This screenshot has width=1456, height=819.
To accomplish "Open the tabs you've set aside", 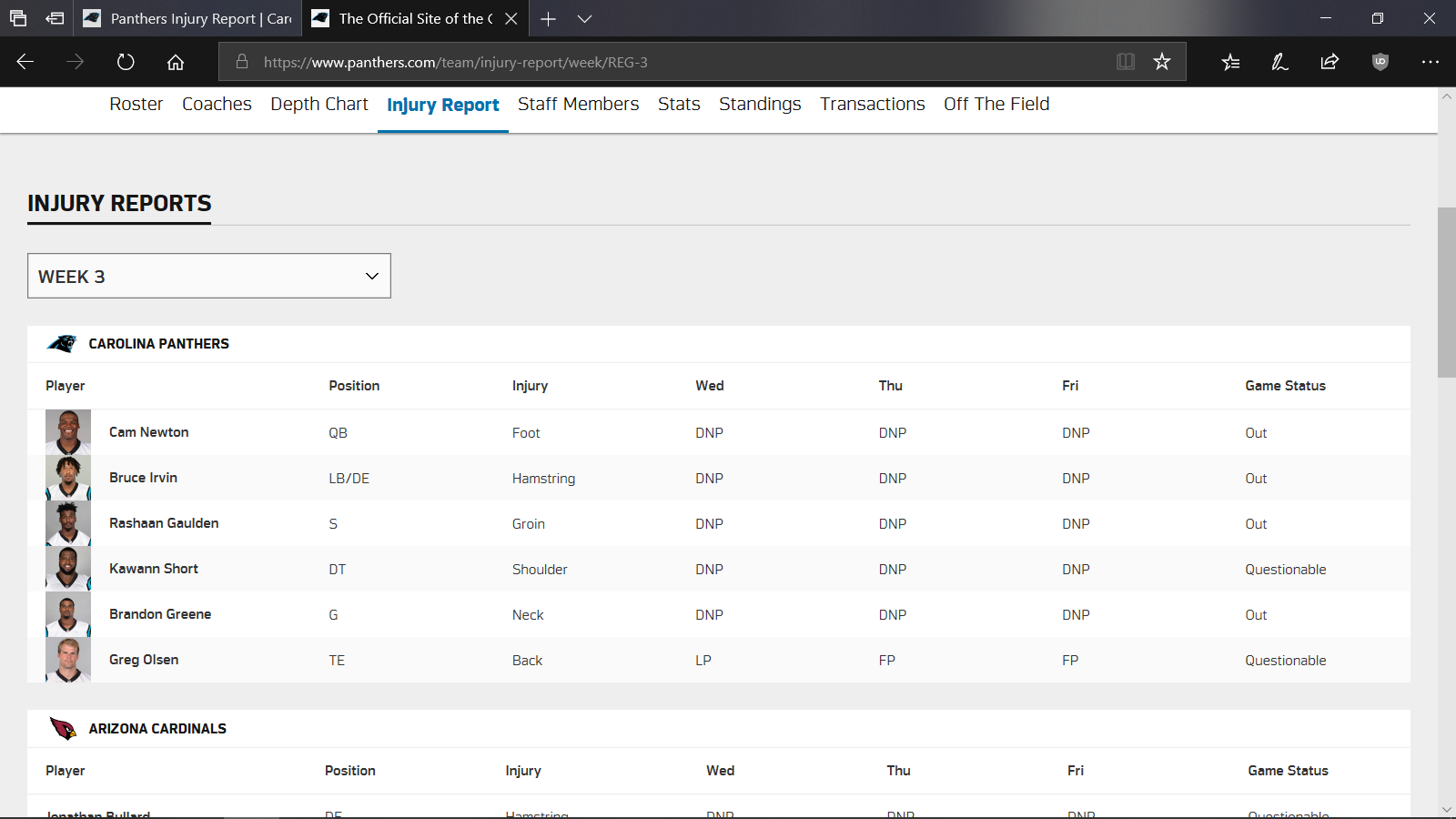I will (x=18, y=18).
